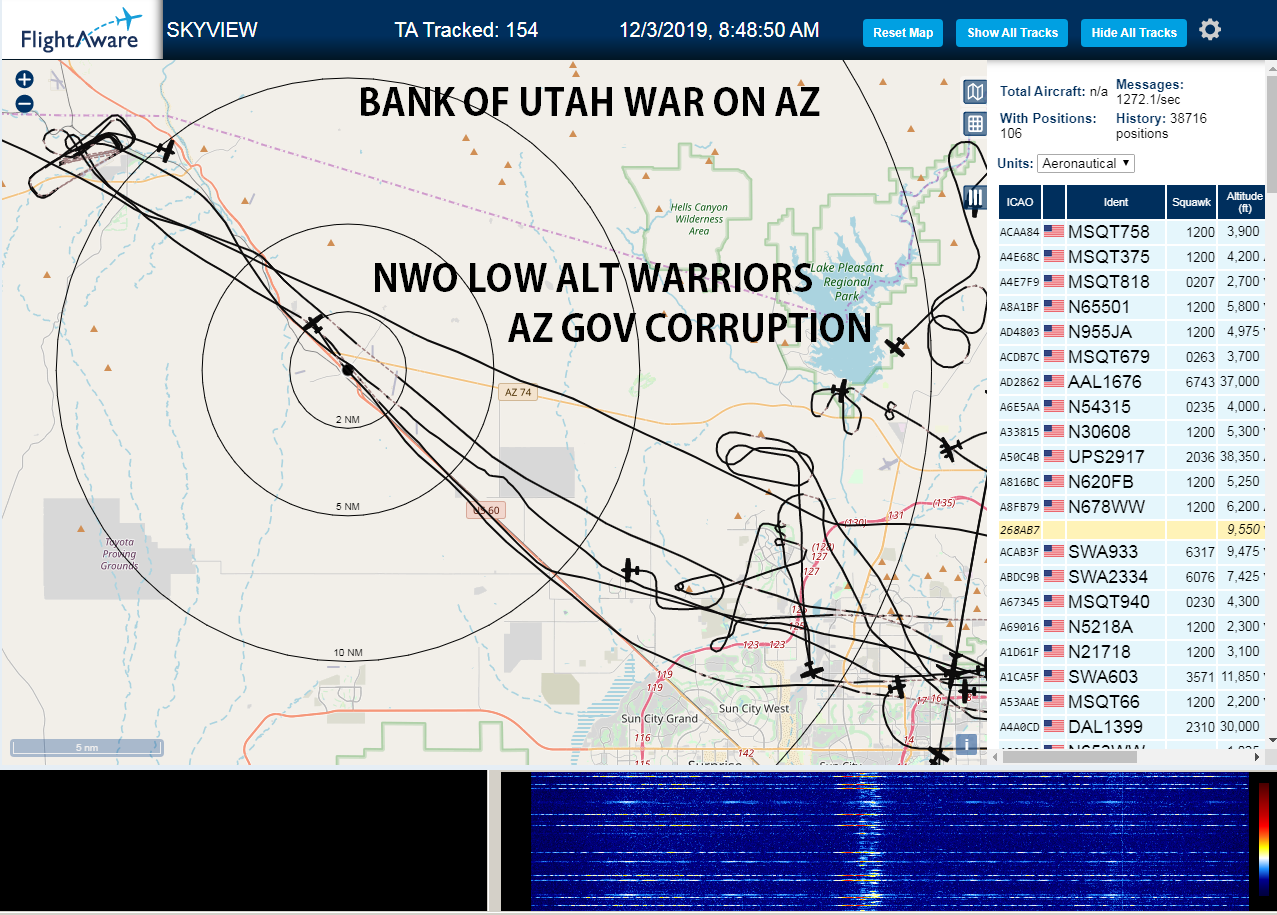
Task: Select the N678WW aircraft row
Action: click(1133, 506)
